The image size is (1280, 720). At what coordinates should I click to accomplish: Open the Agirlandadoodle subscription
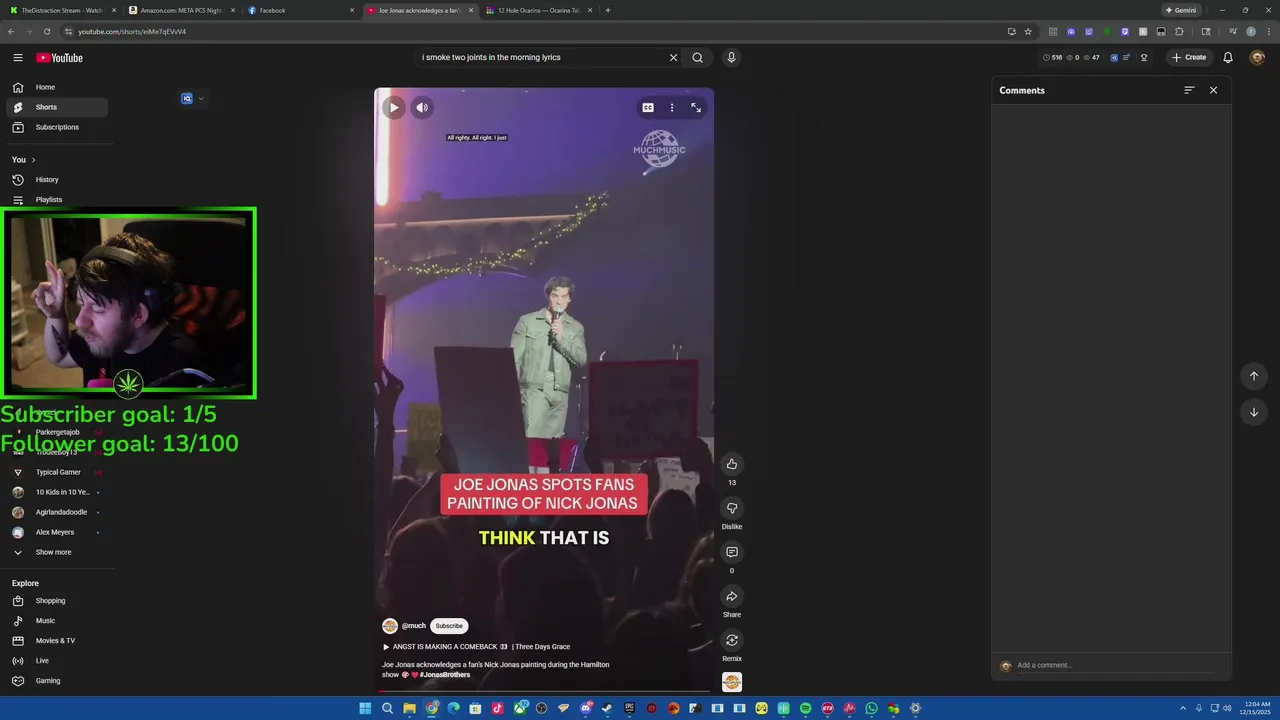coord(57,512)
